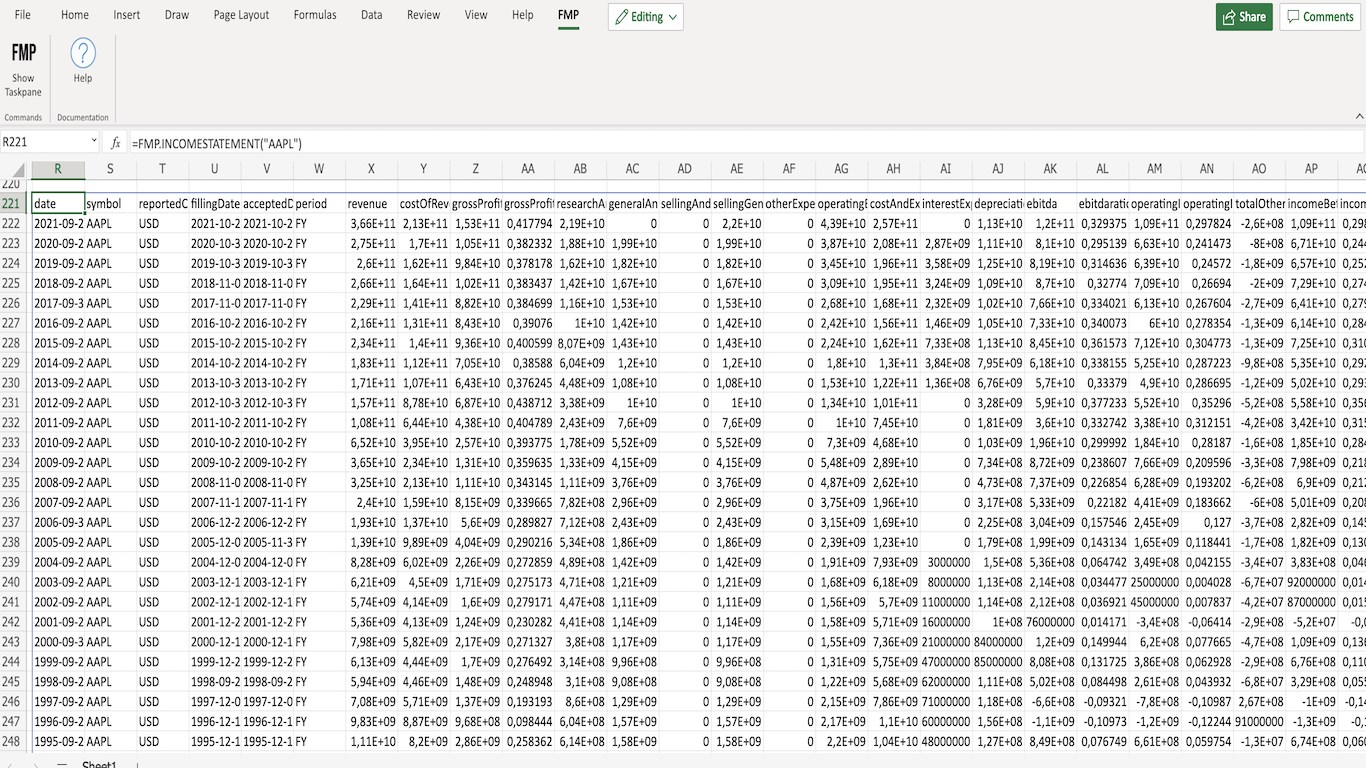Select cell with value "0,417794"
The image size is (1366, 768).
point(528,224)
